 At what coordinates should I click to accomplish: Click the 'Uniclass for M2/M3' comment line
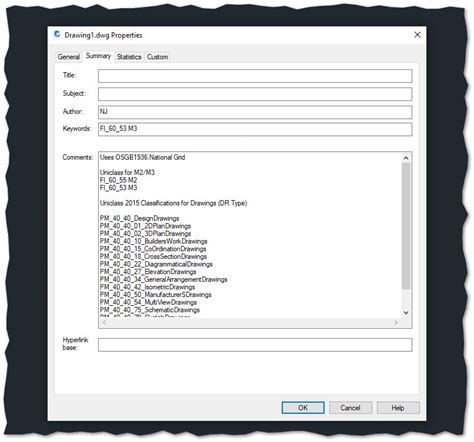[127, 173]
